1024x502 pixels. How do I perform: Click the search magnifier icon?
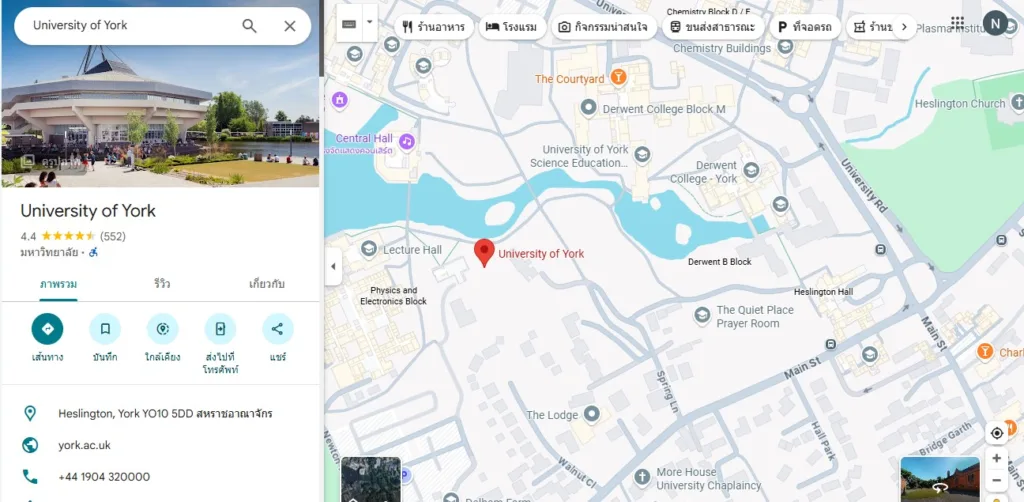250,26
